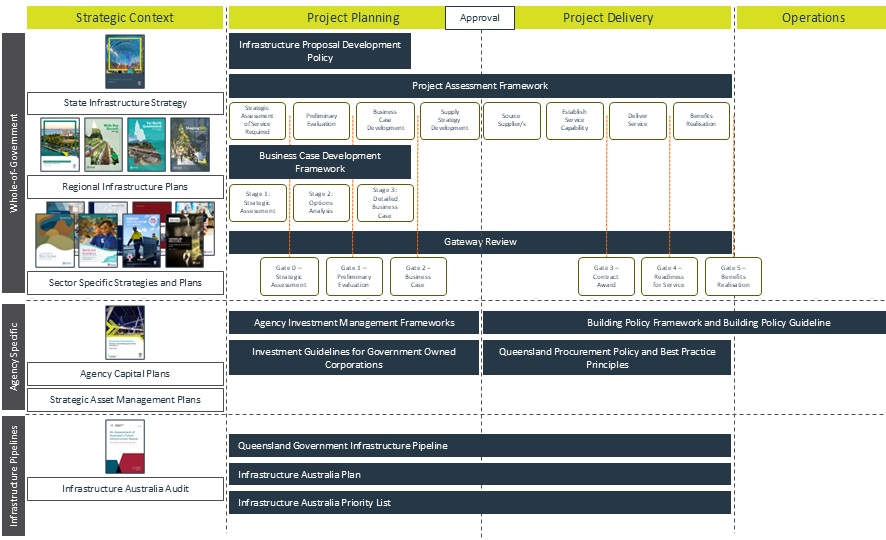
Task: Select the Supply Strategy Development box
Action: tap(450, 120)
